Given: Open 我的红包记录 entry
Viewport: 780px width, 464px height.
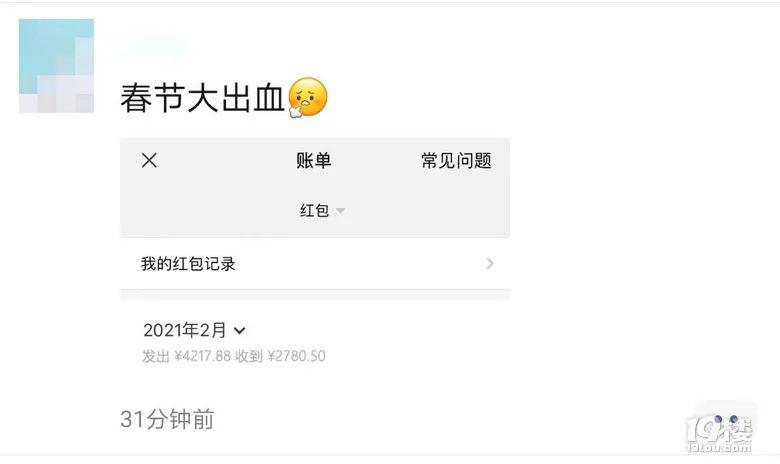Looking at the screenshot, I should 315,264.
